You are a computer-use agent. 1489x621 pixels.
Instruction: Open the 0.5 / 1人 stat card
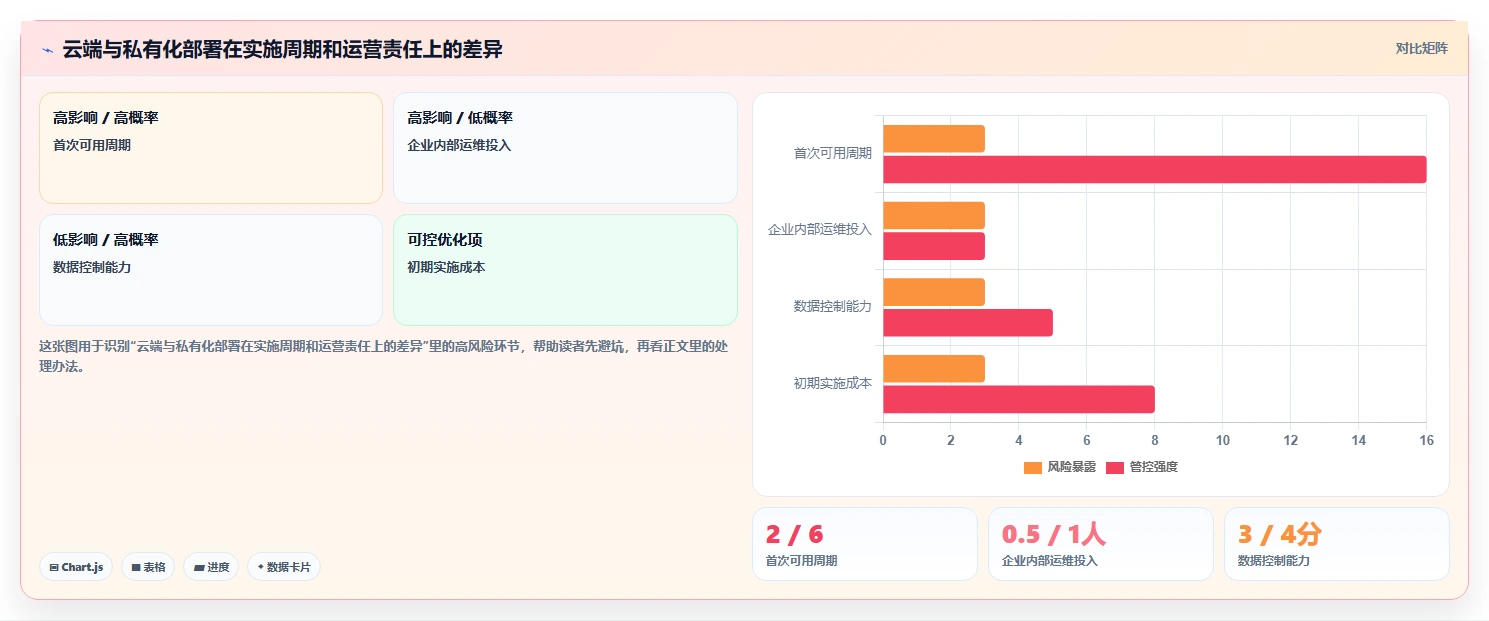1101,544
